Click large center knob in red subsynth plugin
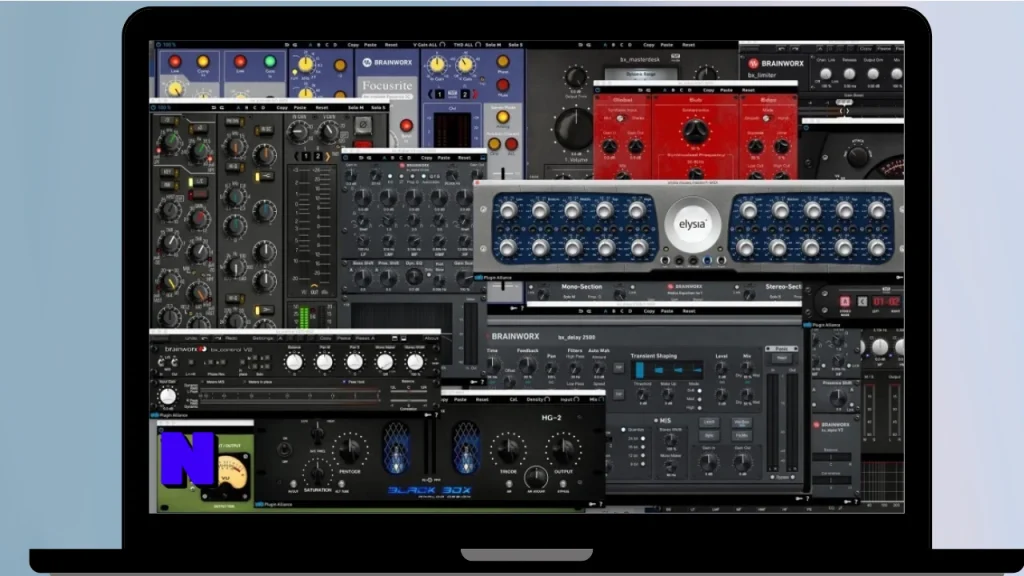This screenshot has width=1024, height=576. pyautogui.click(x=696, y=131)
